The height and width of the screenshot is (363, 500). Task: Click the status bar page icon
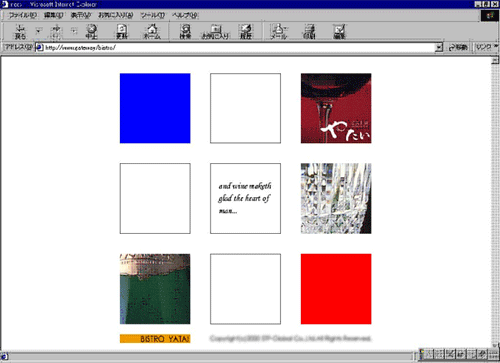coord(4,357)
